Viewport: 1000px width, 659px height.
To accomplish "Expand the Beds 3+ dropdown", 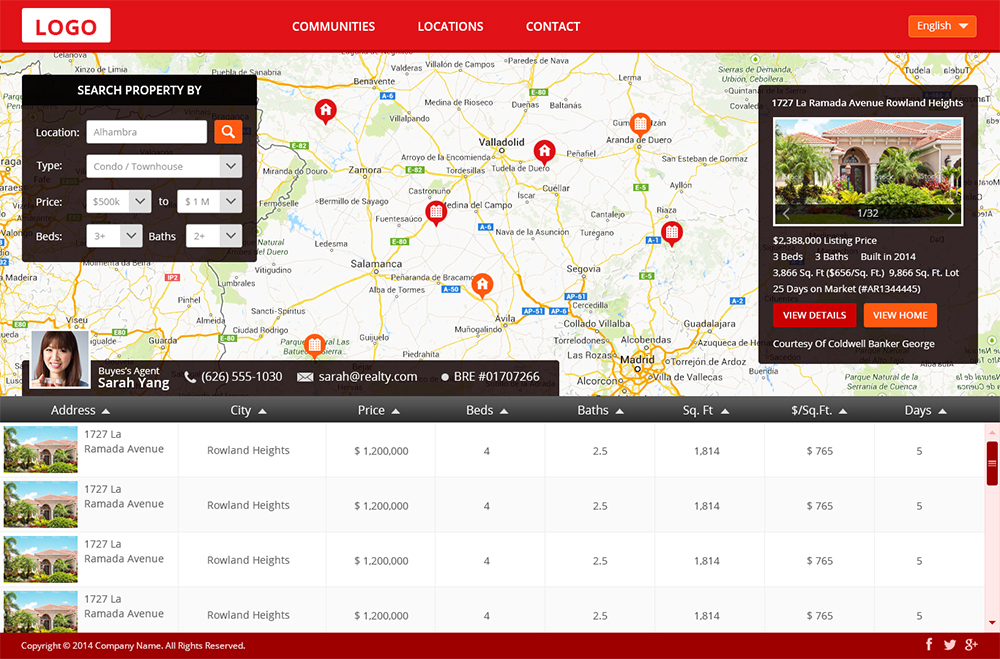I will pyautogui.click(x=114, y=236).
